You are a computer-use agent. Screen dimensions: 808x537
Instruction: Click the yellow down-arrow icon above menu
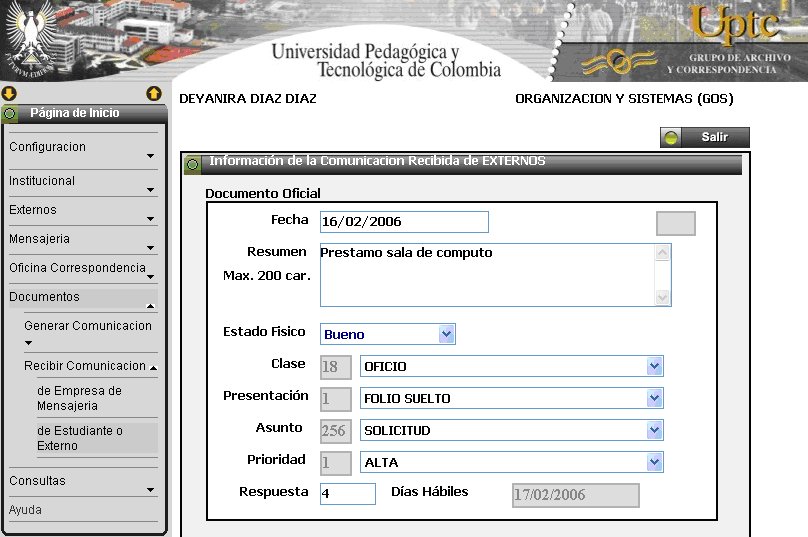(9, 94)
